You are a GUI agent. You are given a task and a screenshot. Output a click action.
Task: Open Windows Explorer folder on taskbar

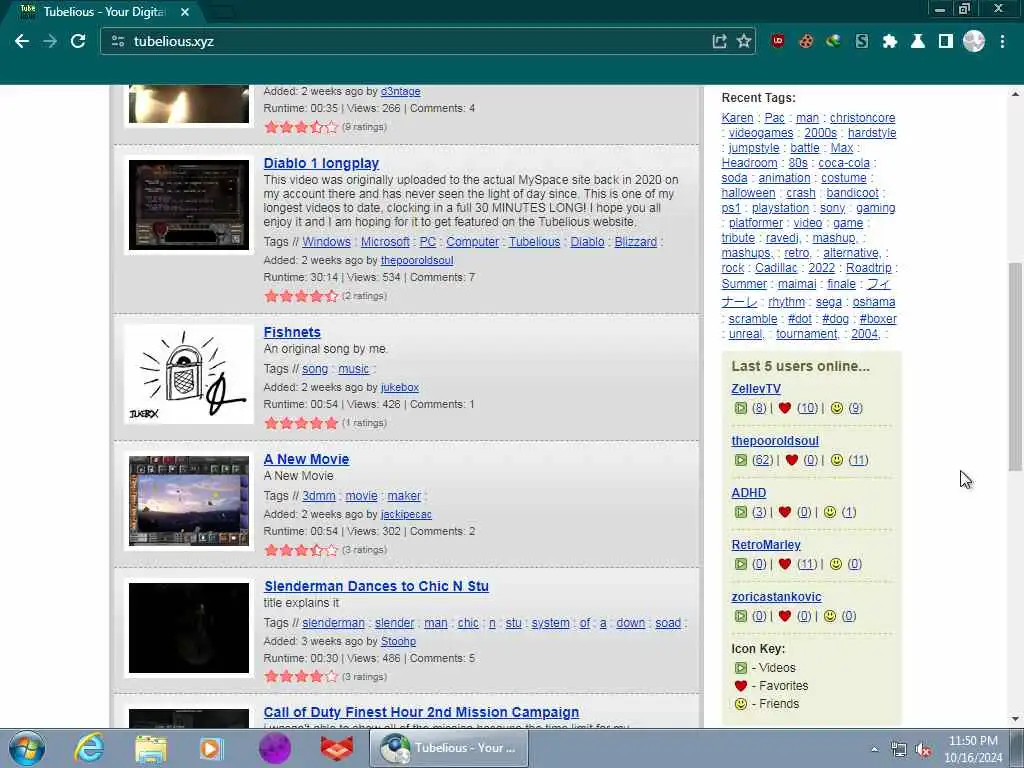(x=151, y=748)
